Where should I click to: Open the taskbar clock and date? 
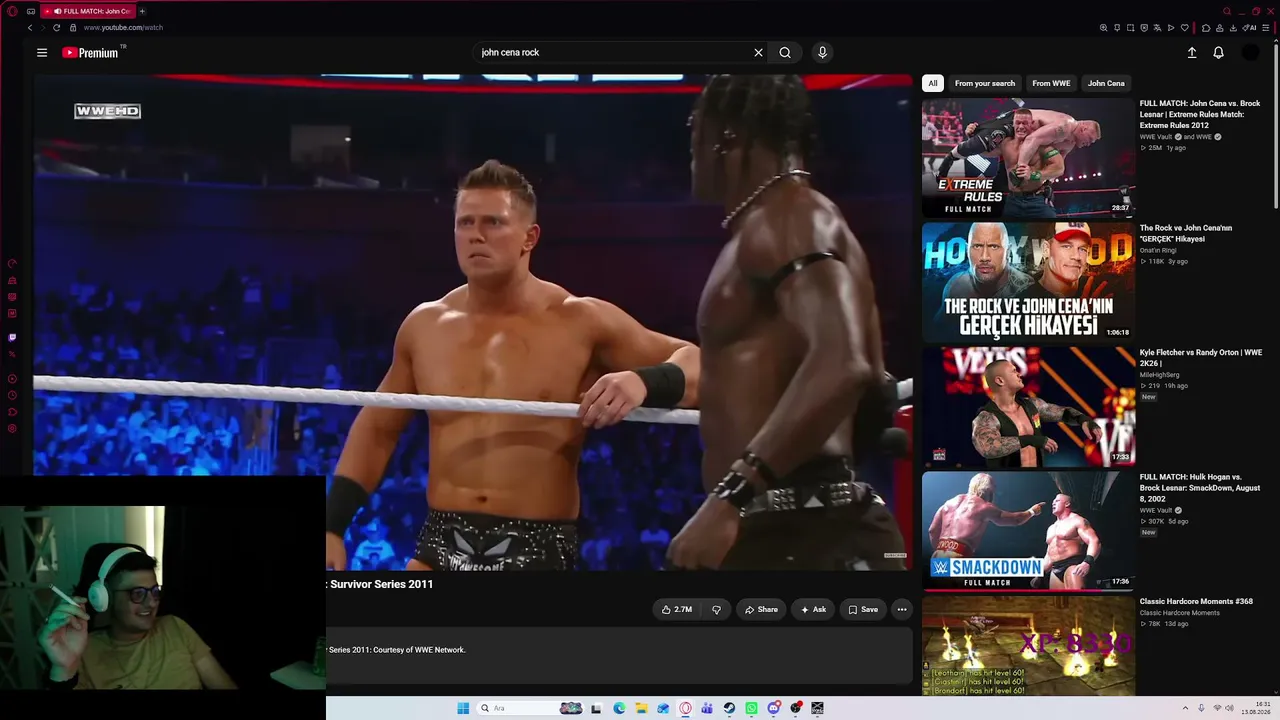(1256, 708)
